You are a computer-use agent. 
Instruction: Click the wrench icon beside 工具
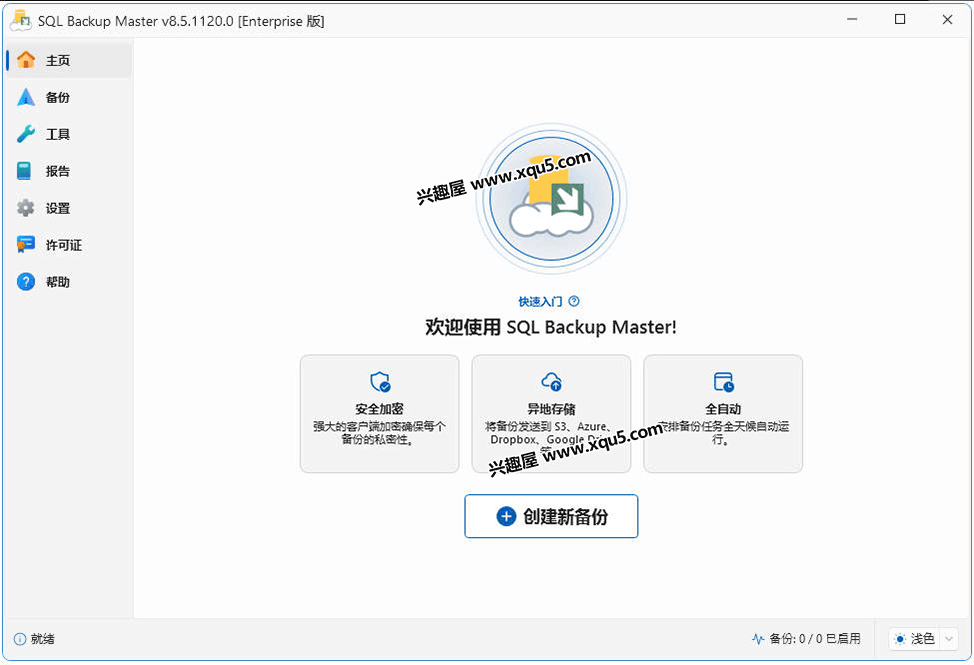pos(26,134)
